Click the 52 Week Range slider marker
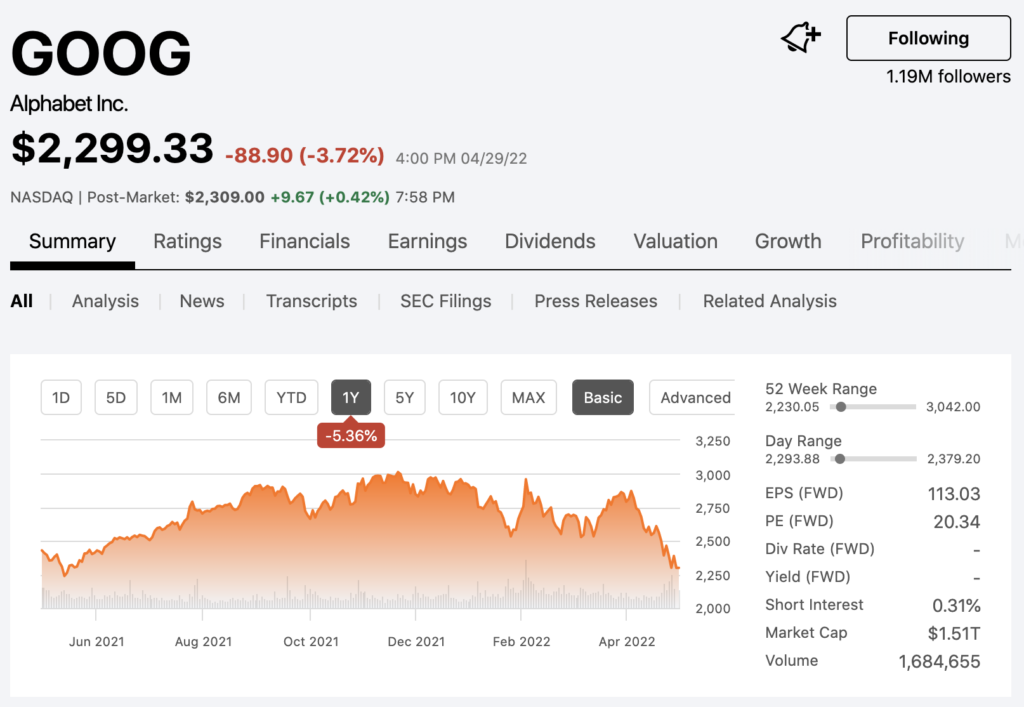The width and height of the screenshot is (1024, 707). (x=841, y=407)
